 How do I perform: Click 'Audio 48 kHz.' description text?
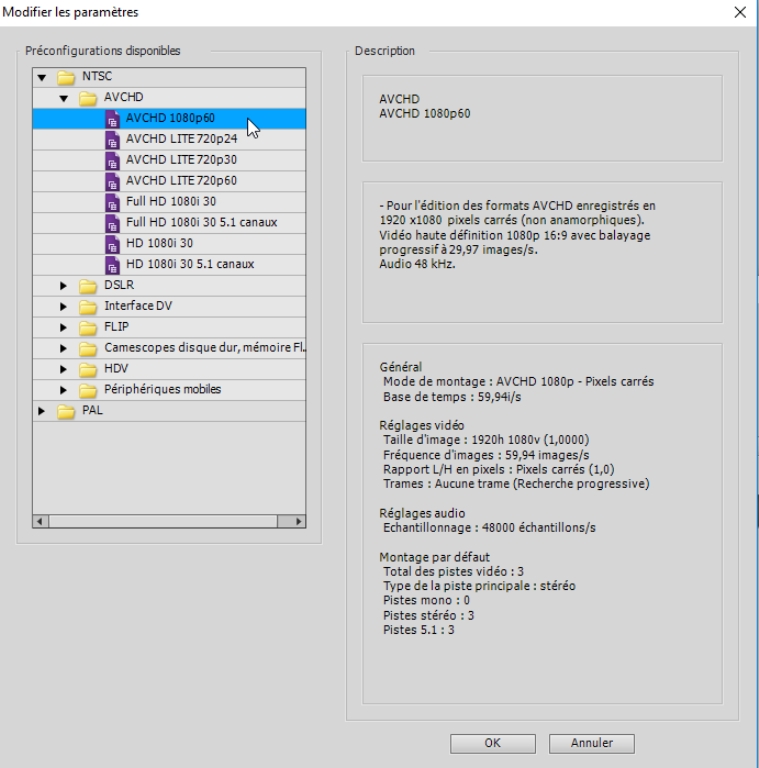tap(417, 264)
